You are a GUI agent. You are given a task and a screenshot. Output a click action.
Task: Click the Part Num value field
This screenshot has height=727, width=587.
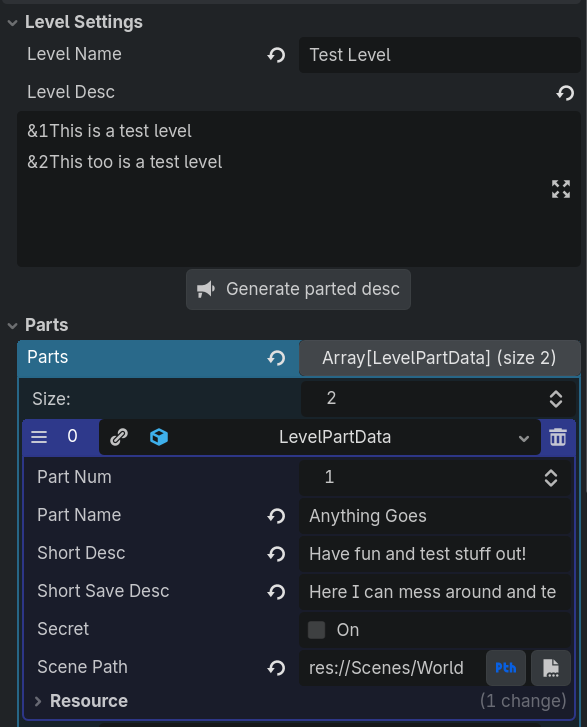tap(435, 478)
